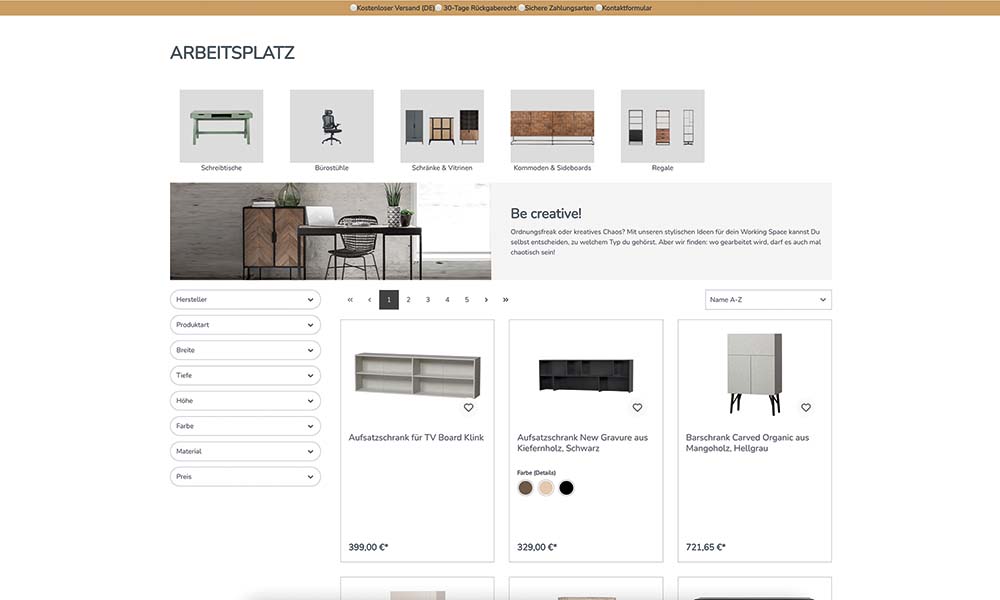Open Aufsatzschrank für TV Board Klink product title
The height and width of the screenshot is (600, 1000).
(x=416, y=437)
